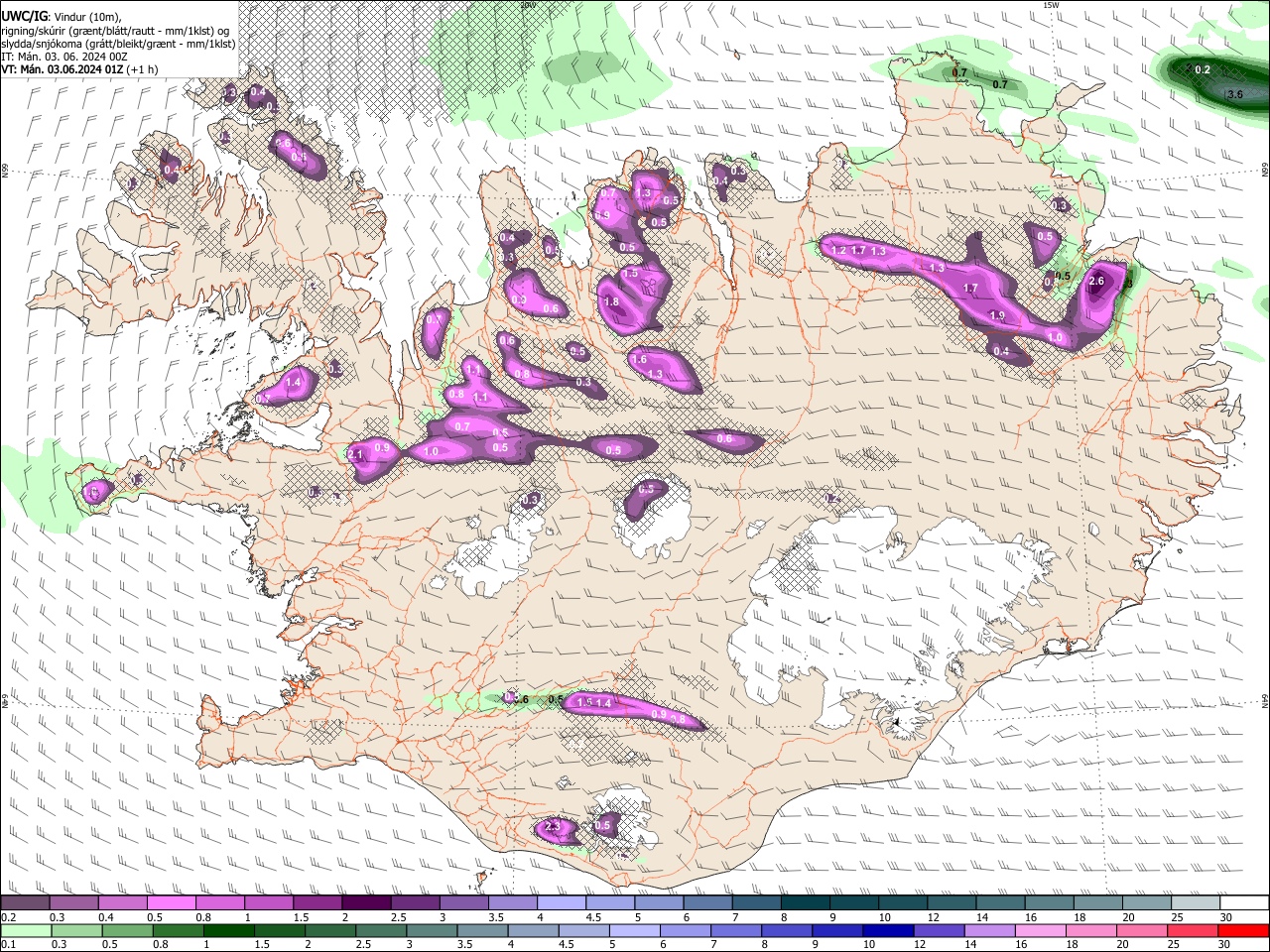Click the 2.1 value in west Iceland

coord(357,454)
